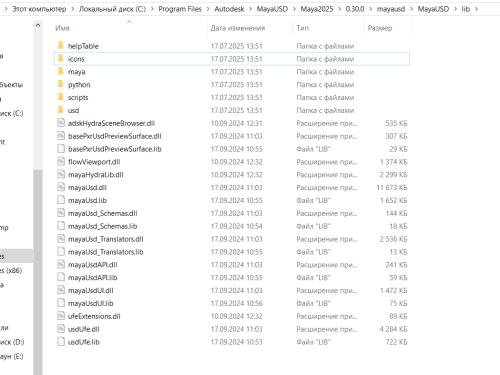Click the navigation pane scrollbar thumb
Viewport: 500px width, 375px height.
tap(38, 272)
